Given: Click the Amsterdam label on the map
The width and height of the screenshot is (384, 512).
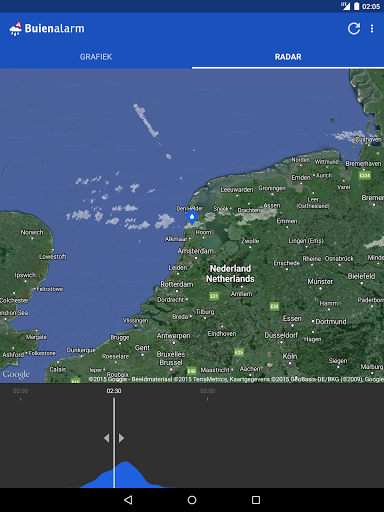Looking at the screenshot, I should click(196, 251).
